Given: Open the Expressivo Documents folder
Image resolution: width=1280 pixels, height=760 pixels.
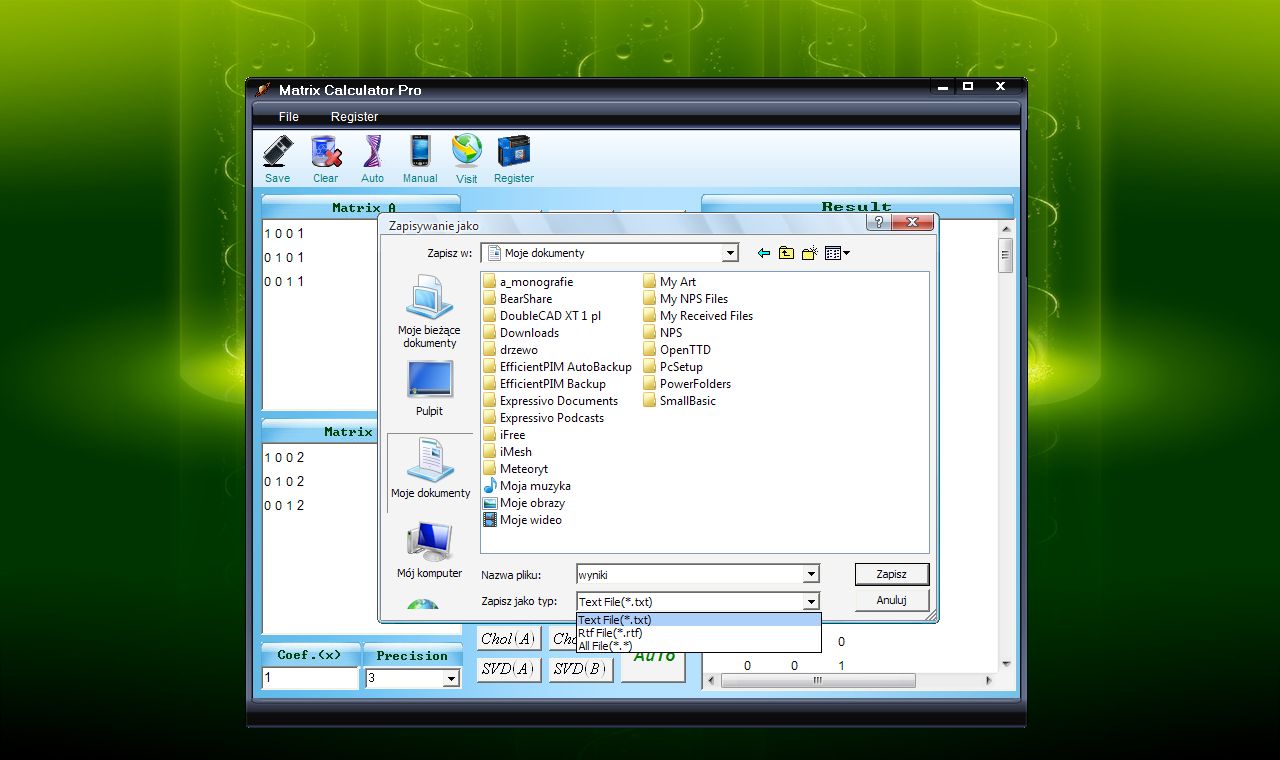Looking at the screenshot, I should pyautogui.click(x=550, y=401).
